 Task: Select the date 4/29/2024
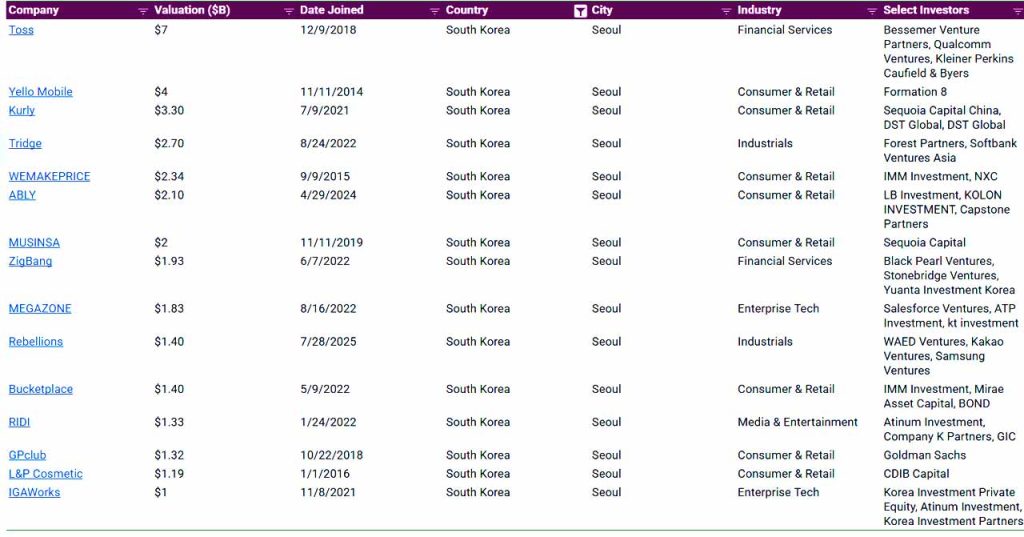point(328,195)
